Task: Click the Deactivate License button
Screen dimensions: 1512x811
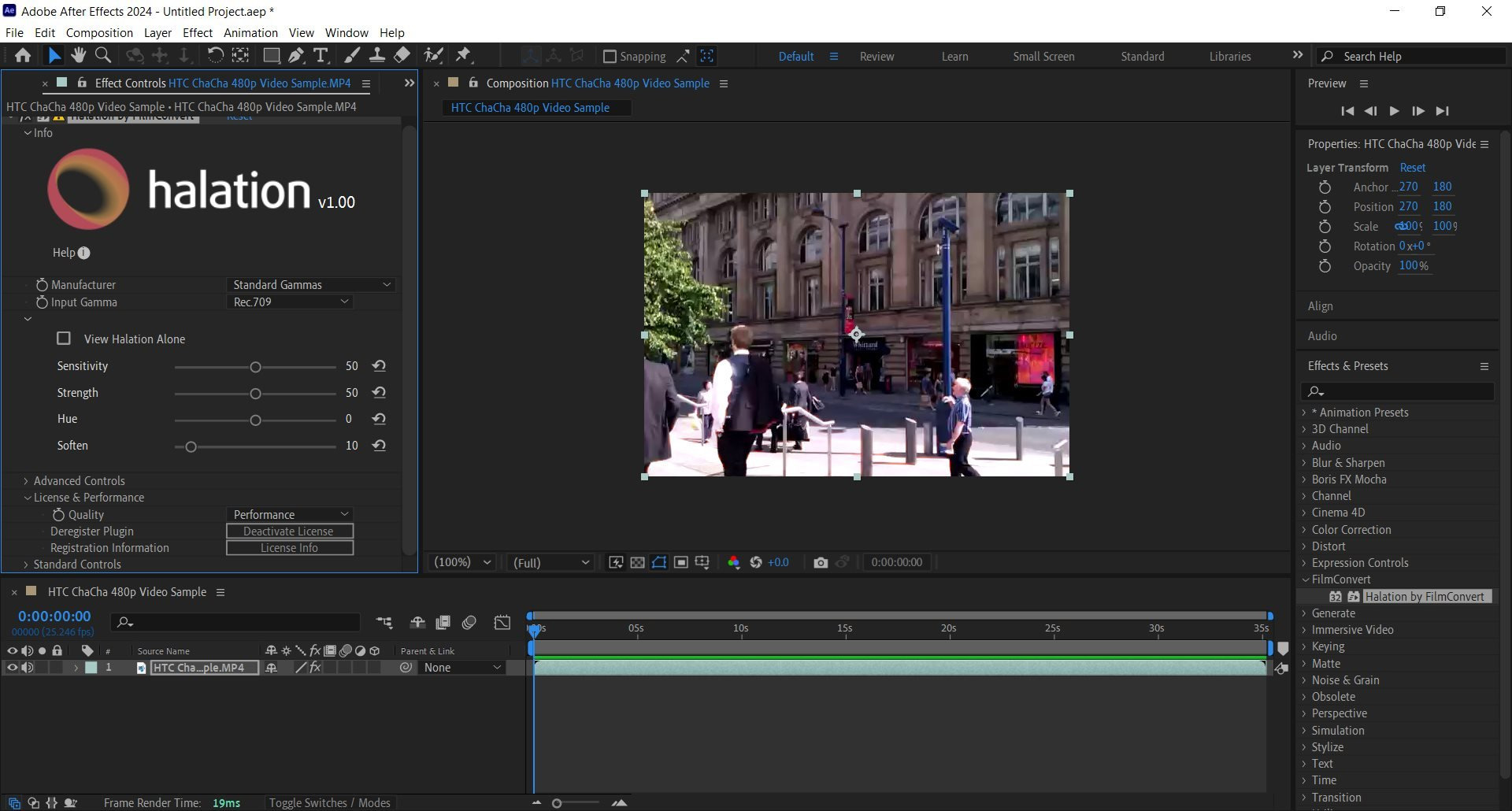Action: [x=289, y=531]
